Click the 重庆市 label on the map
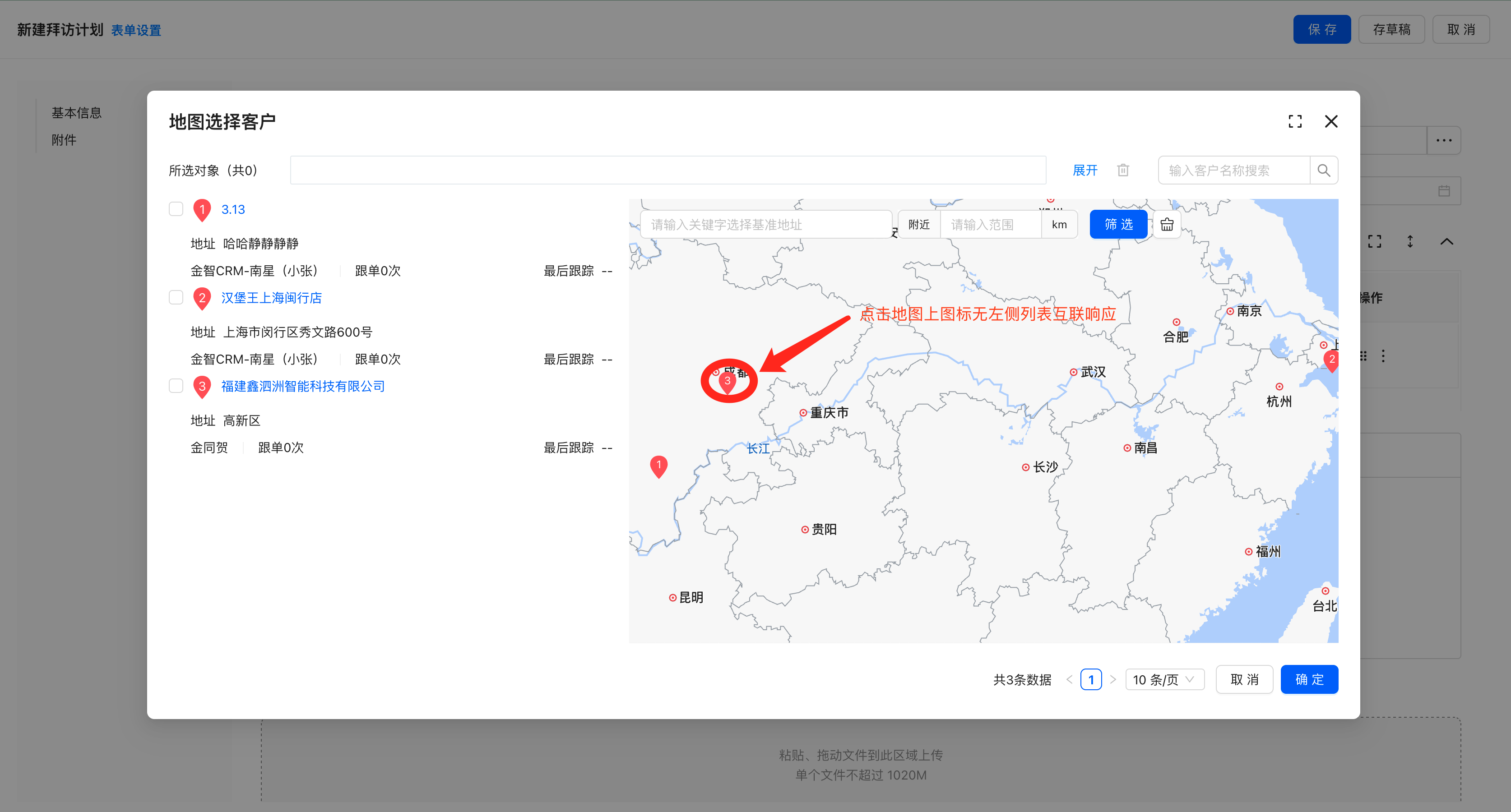Image resolution: width=1511 pixels, height=812 pixels. [829, 413]
